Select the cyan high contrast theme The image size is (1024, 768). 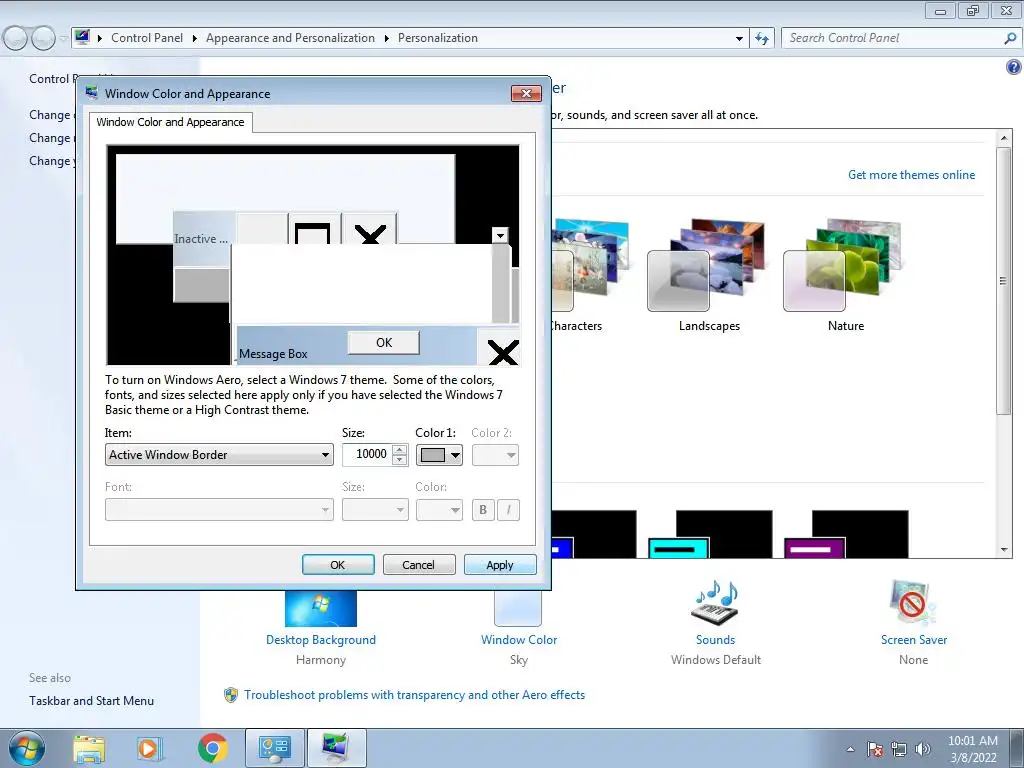[710, 534]
